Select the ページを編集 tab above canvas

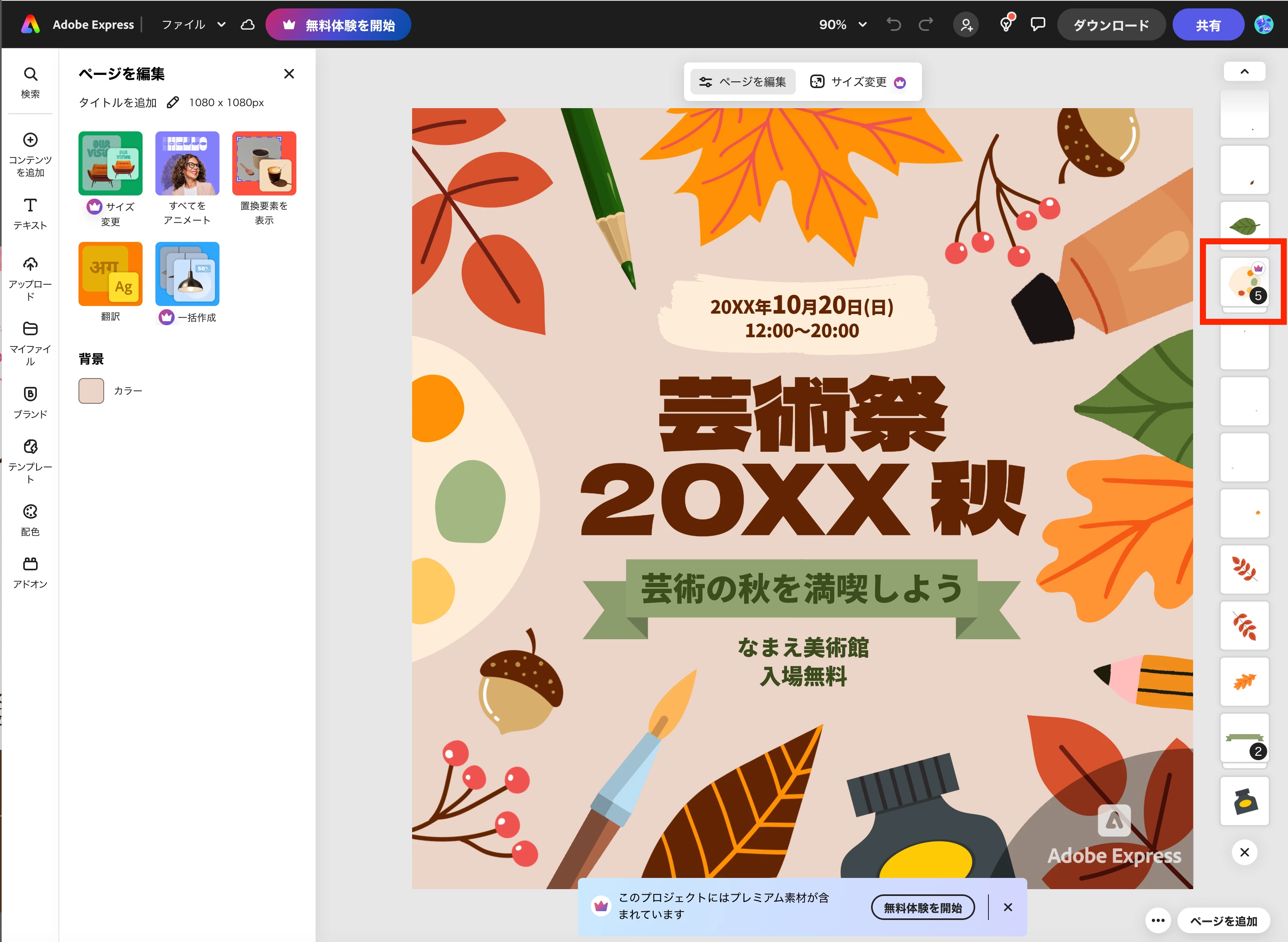tap(743, 82)
